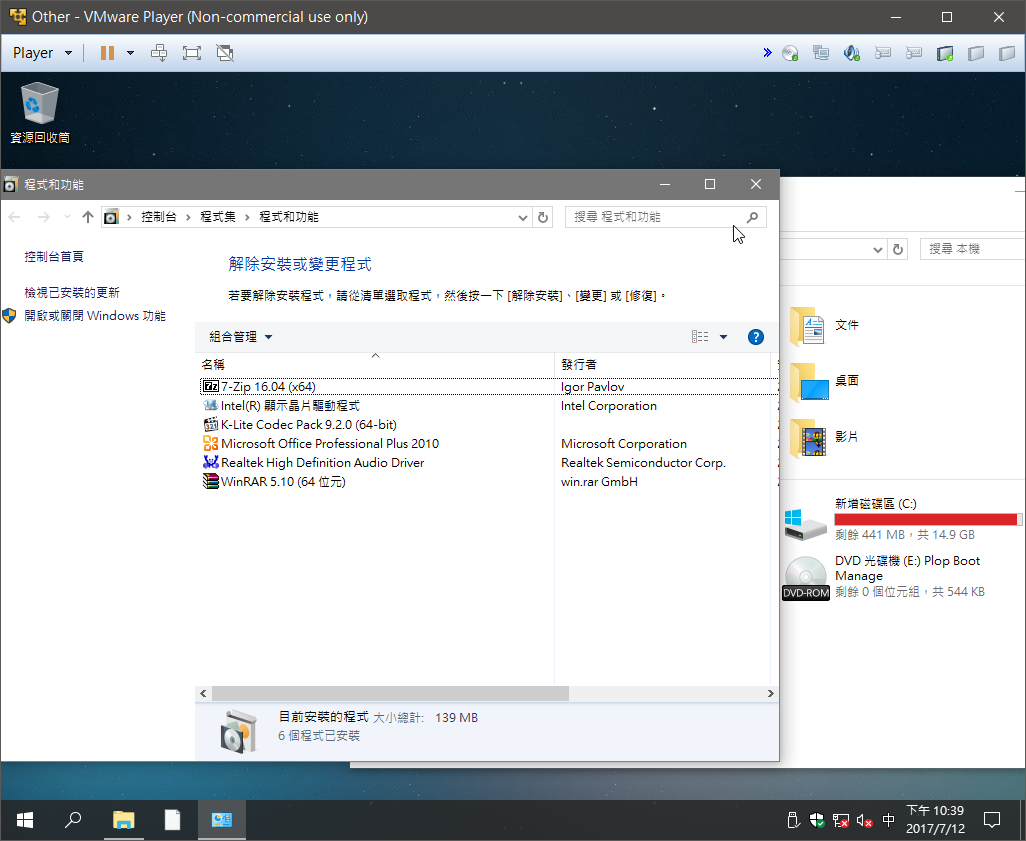Click taskbar search magnifier icon
Viewport: 1026px width, 841px height.
click(73, 821)
